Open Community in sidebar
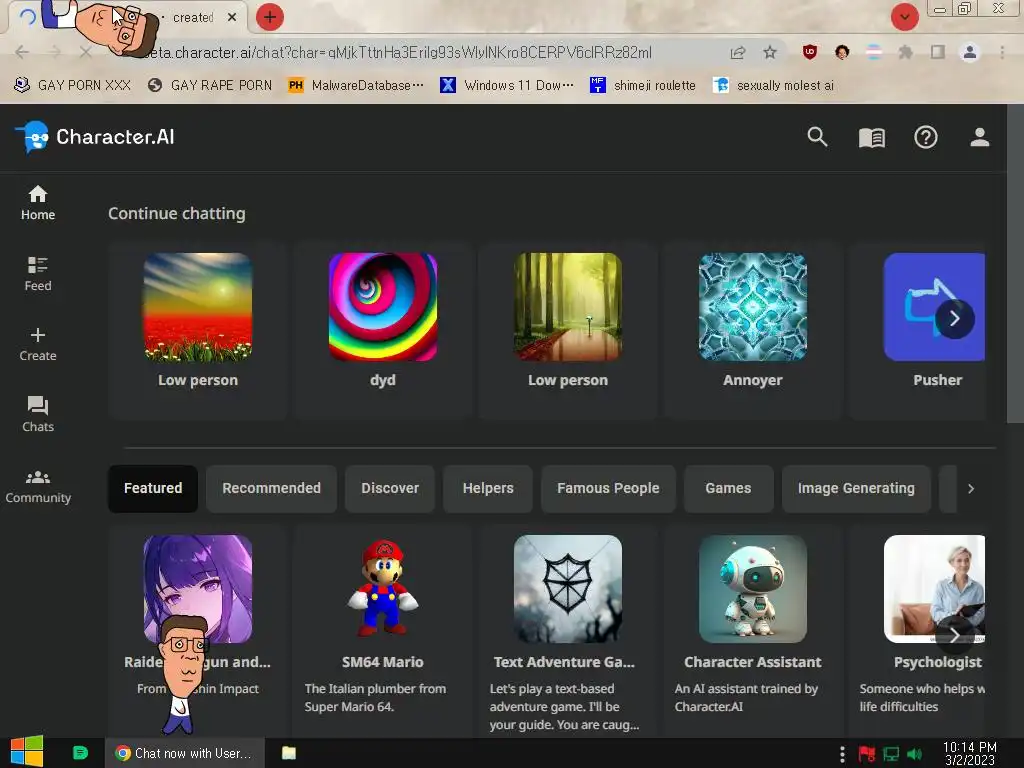This screenshot has width=1024, height=768. [38, 487]
